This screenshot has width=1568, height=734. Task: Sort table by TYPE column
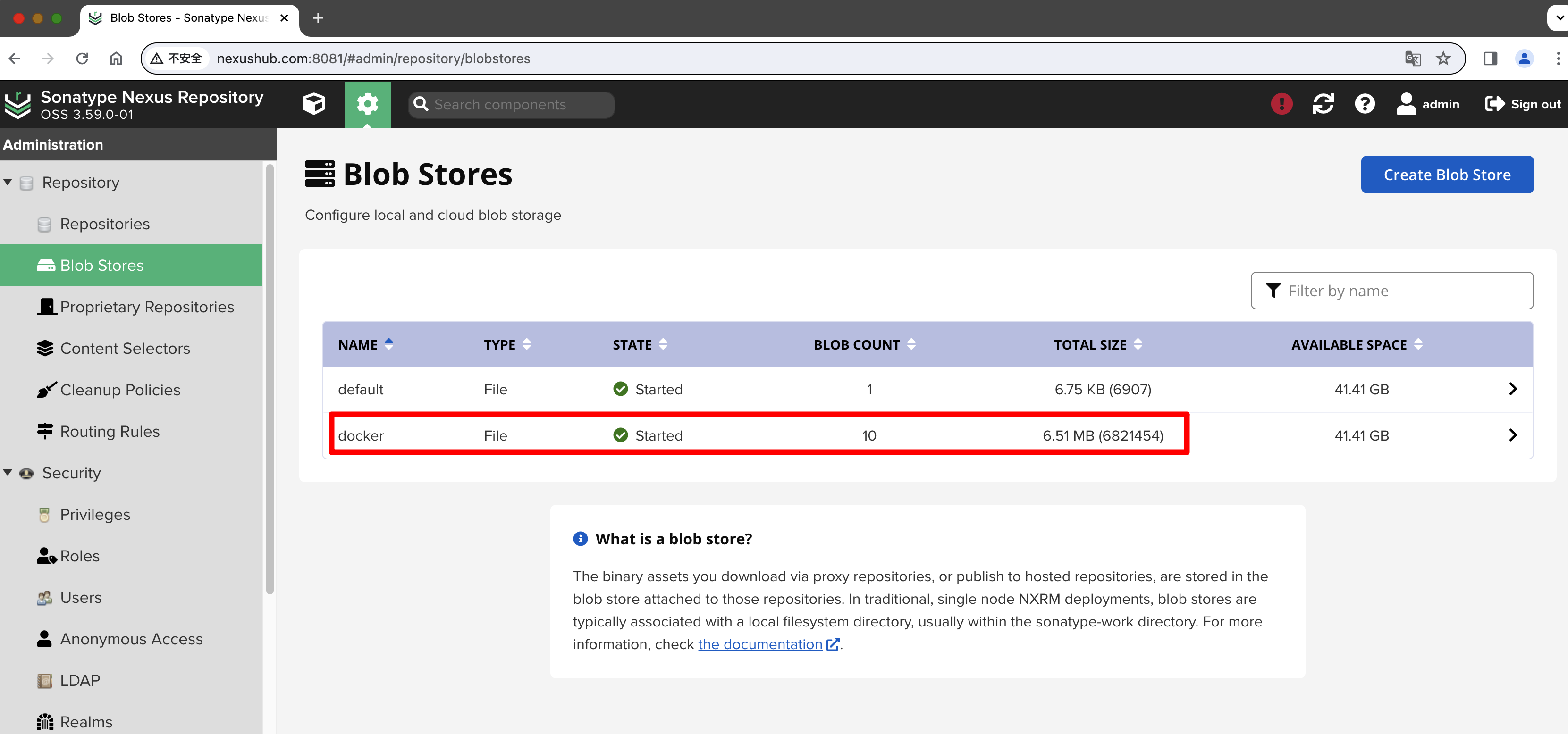coord(508,345)
